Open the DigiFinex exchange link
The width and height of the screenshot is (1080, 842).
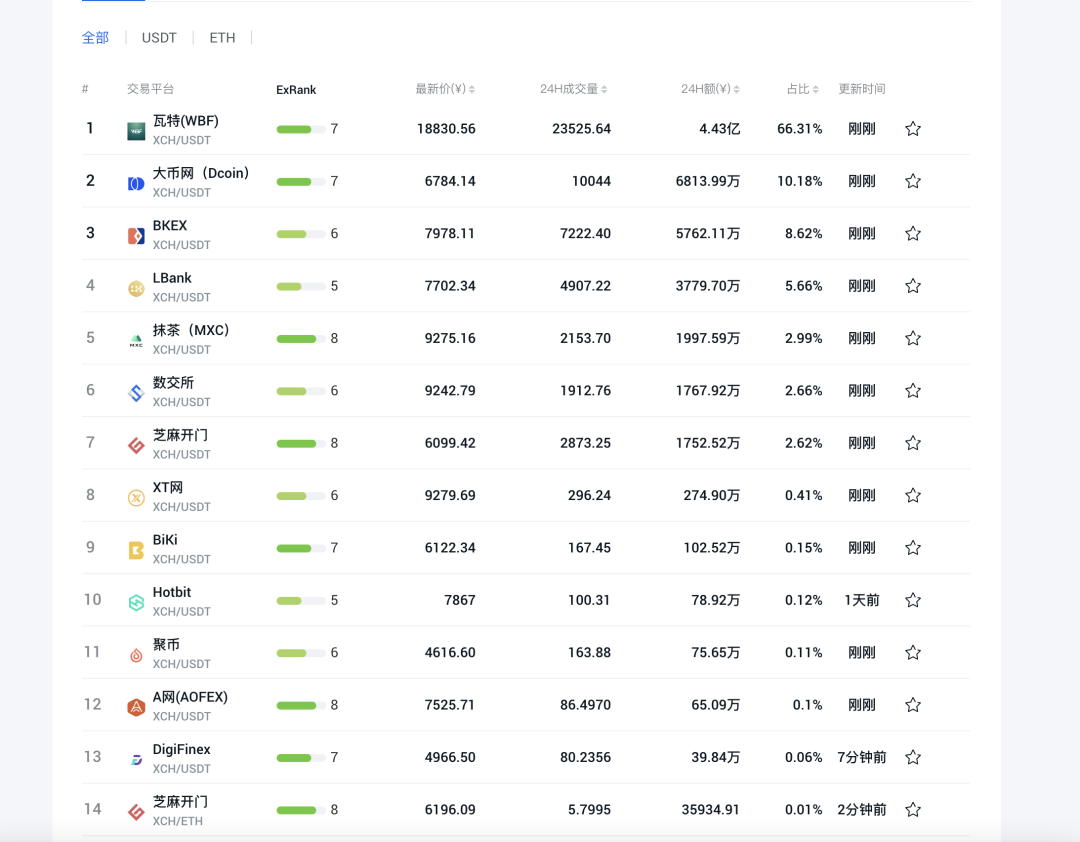pyautogui.click(x=182, y=750)
